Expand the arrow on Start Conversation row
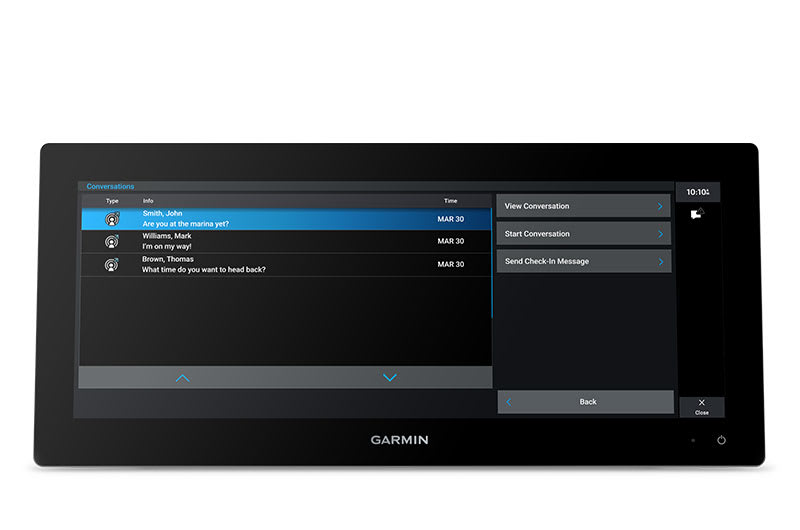Image resolution: width=800 pixels, height=530 pixels. coord(660,234)
